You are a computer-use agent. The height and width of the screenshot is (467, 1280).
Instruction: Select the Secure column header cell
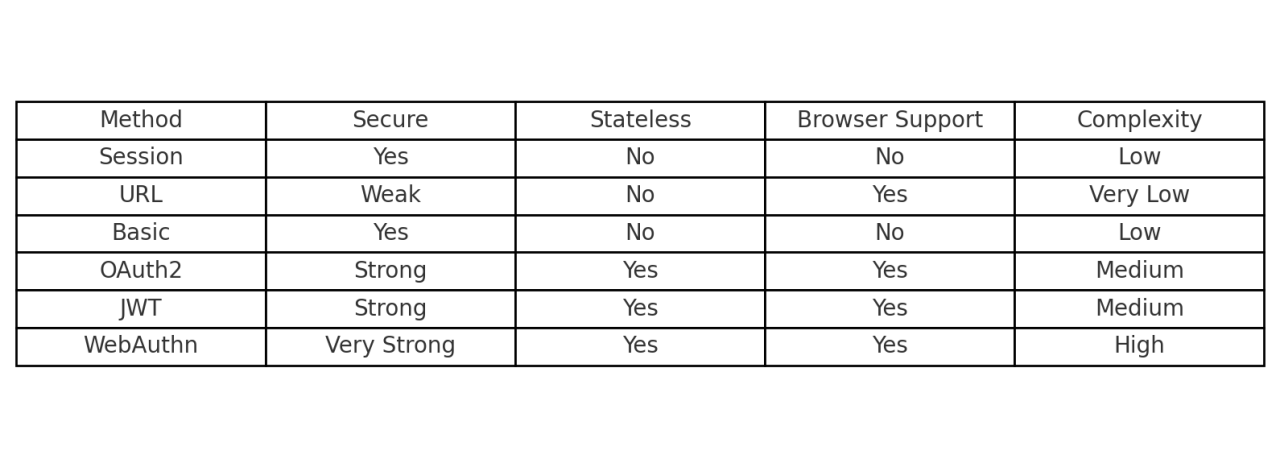pos(390,120)
